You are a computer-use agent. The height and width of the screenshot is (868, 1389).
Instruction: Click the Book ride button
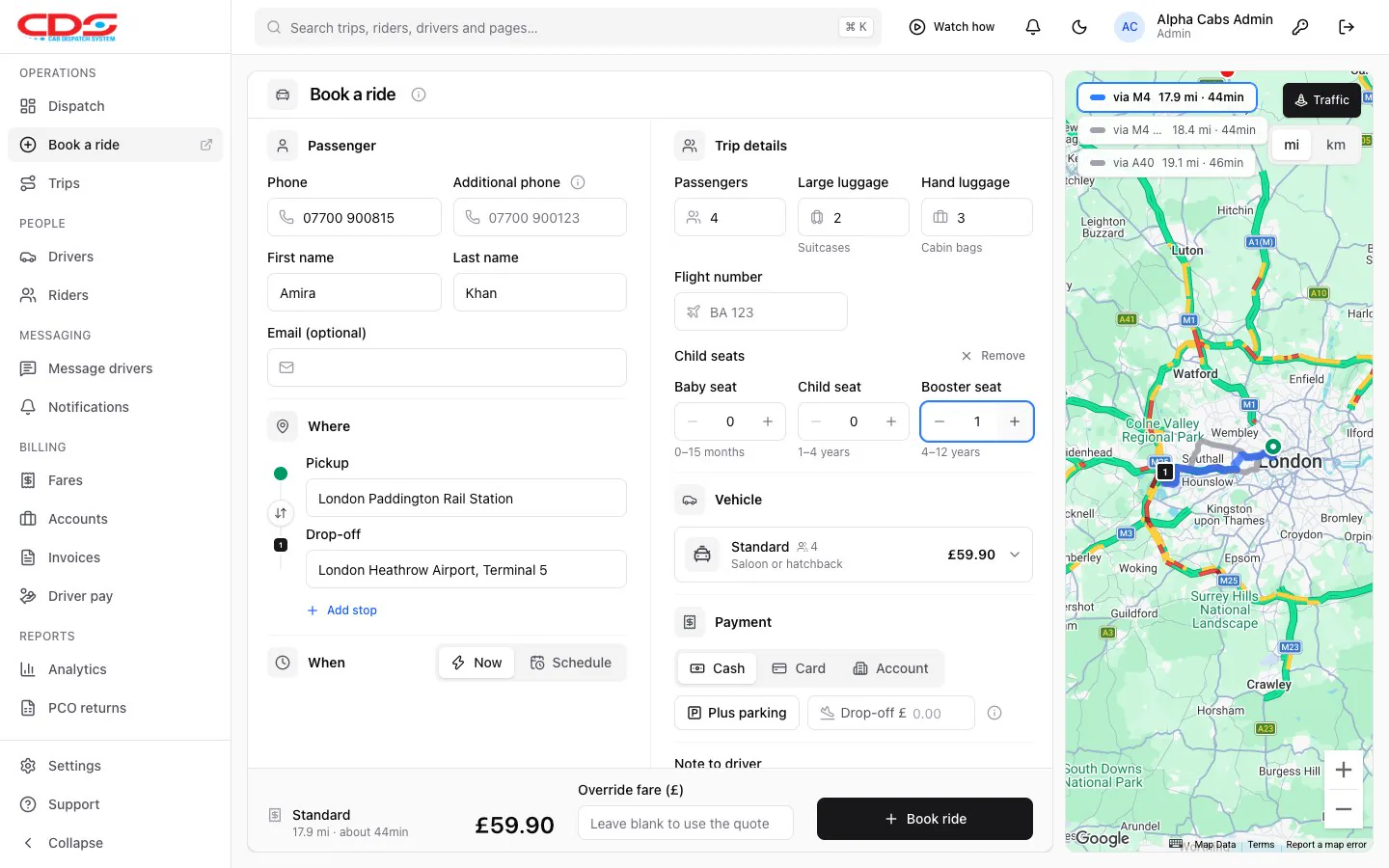[925, 819]
